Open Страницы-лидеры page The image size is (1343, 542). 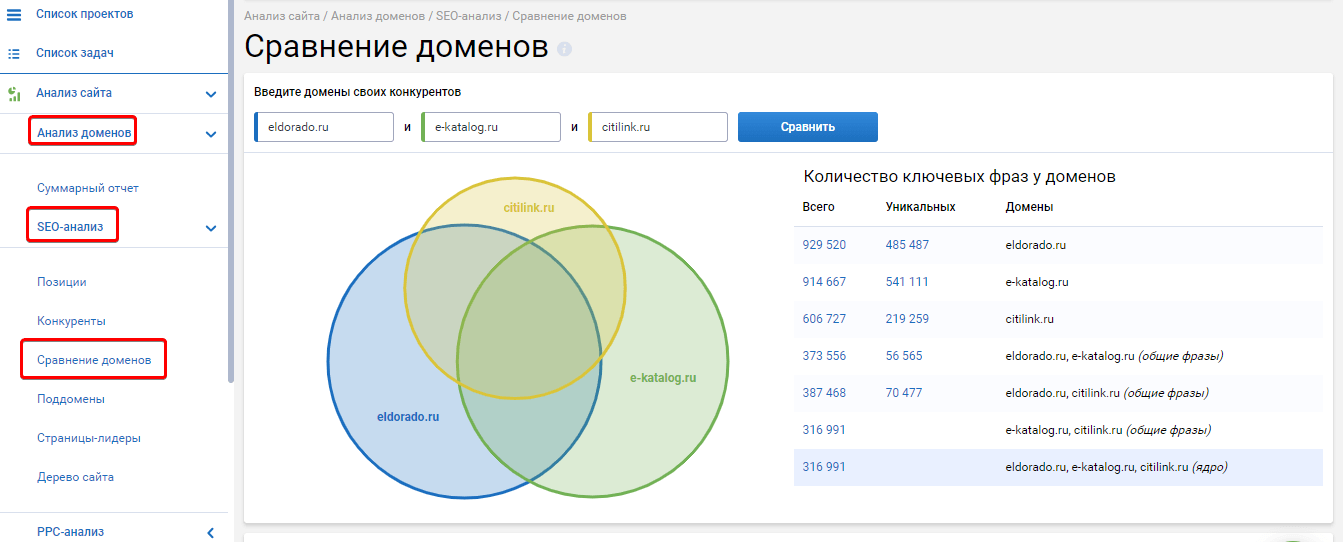(x=89, y=438)
